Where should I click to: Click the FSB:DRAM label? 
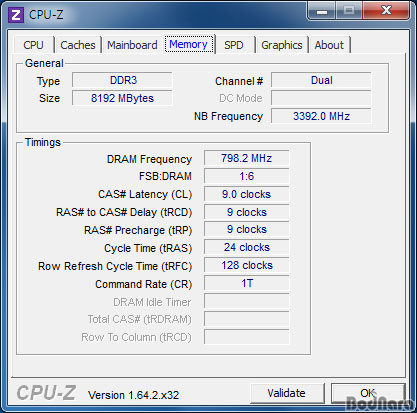tap(165, 176)
